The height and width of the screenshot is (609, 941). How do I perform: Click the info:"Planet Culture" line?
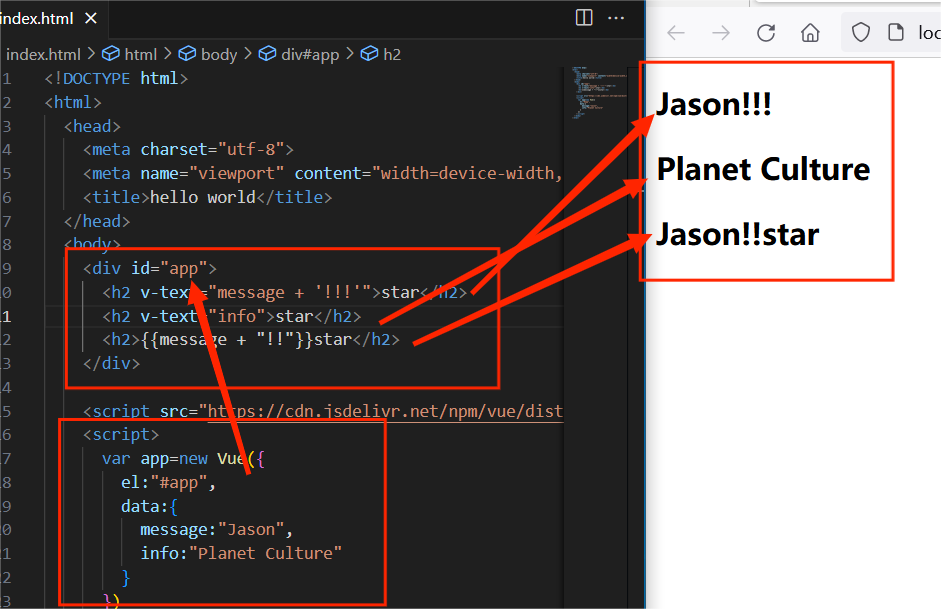click(x=241, y=553)
